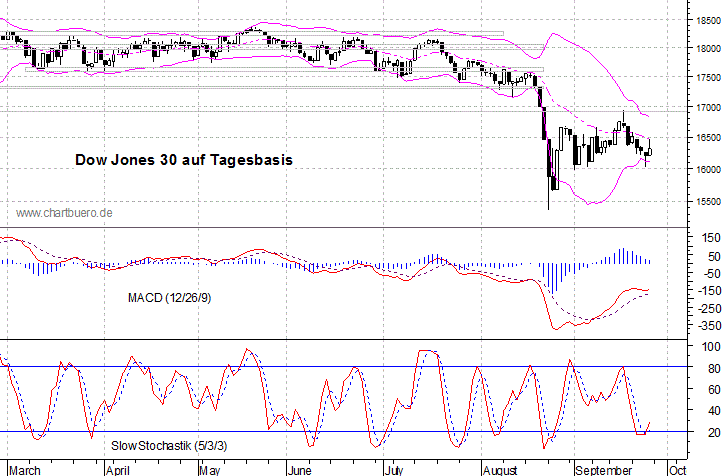The height and width of the screenshot is (476, 723).
Task: Click the MACD axis value -150
Action: (709, 291)
